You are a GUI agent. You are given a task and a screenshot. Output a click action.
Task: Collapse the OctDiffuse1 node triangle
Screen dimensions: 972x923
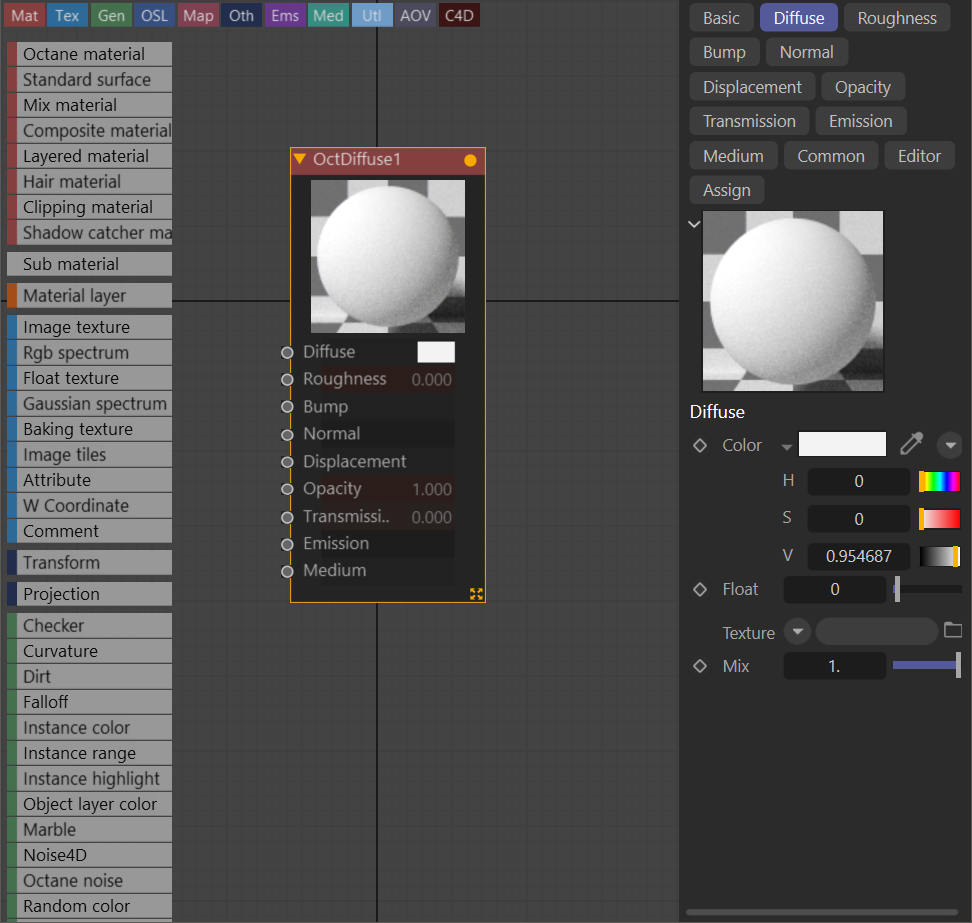pyautogui.click(x=299, y=159)
